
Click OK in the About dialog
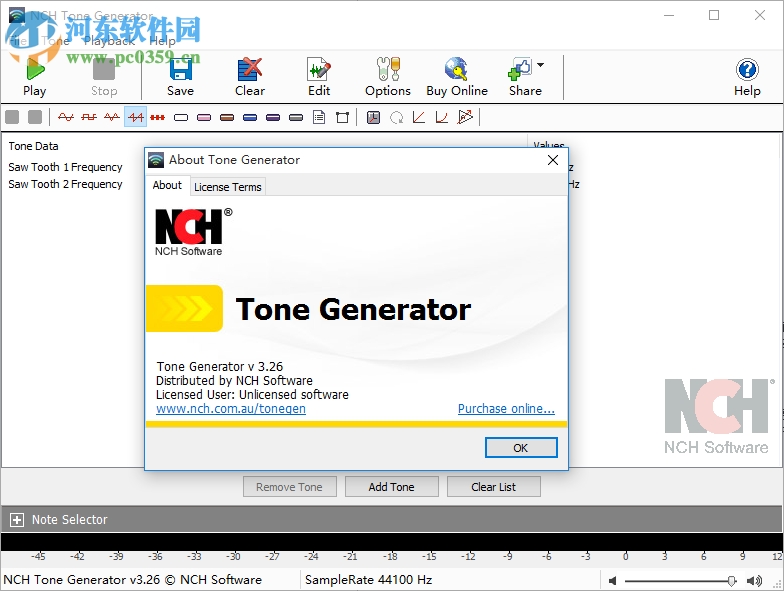click(521, 448)
